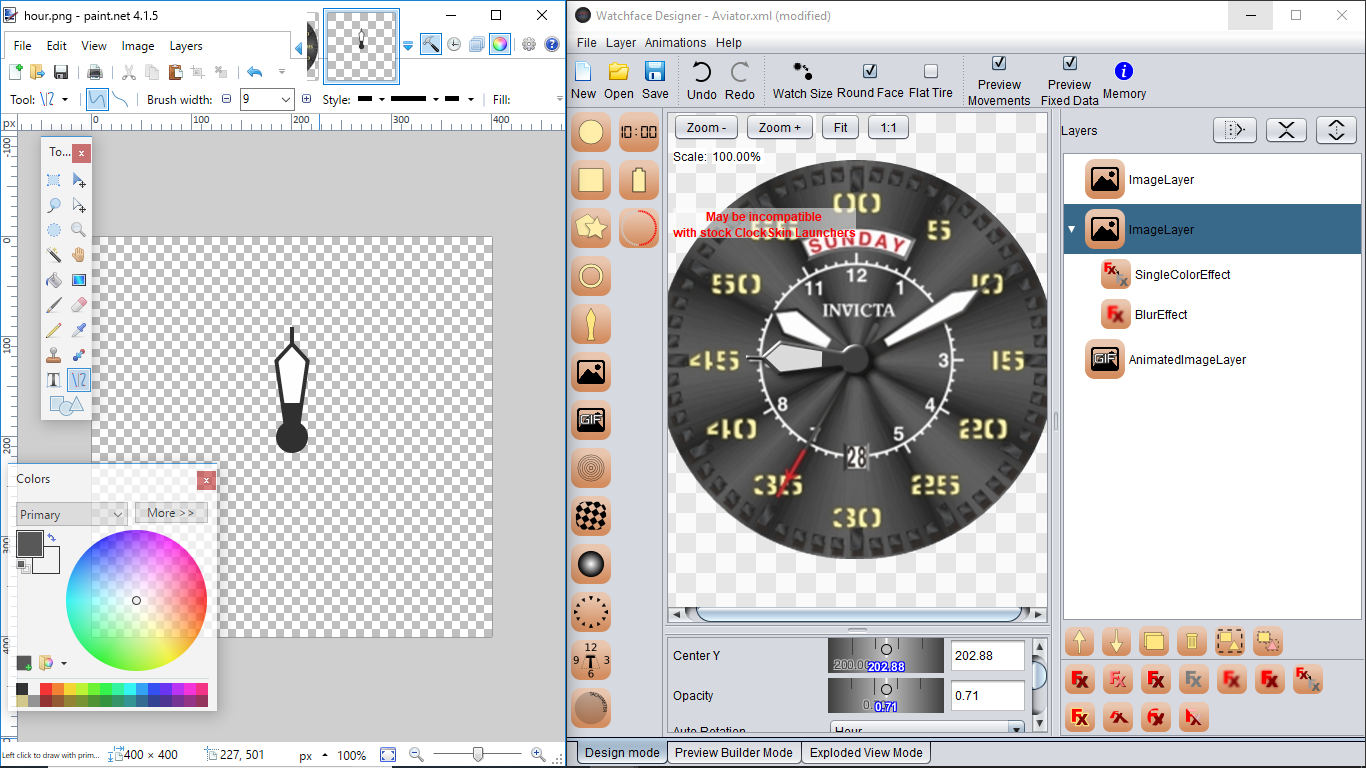Toggle the Preview Fixed Data checkbox
The width and height of the screenshot is (1366, 768).
(1070, 63)
